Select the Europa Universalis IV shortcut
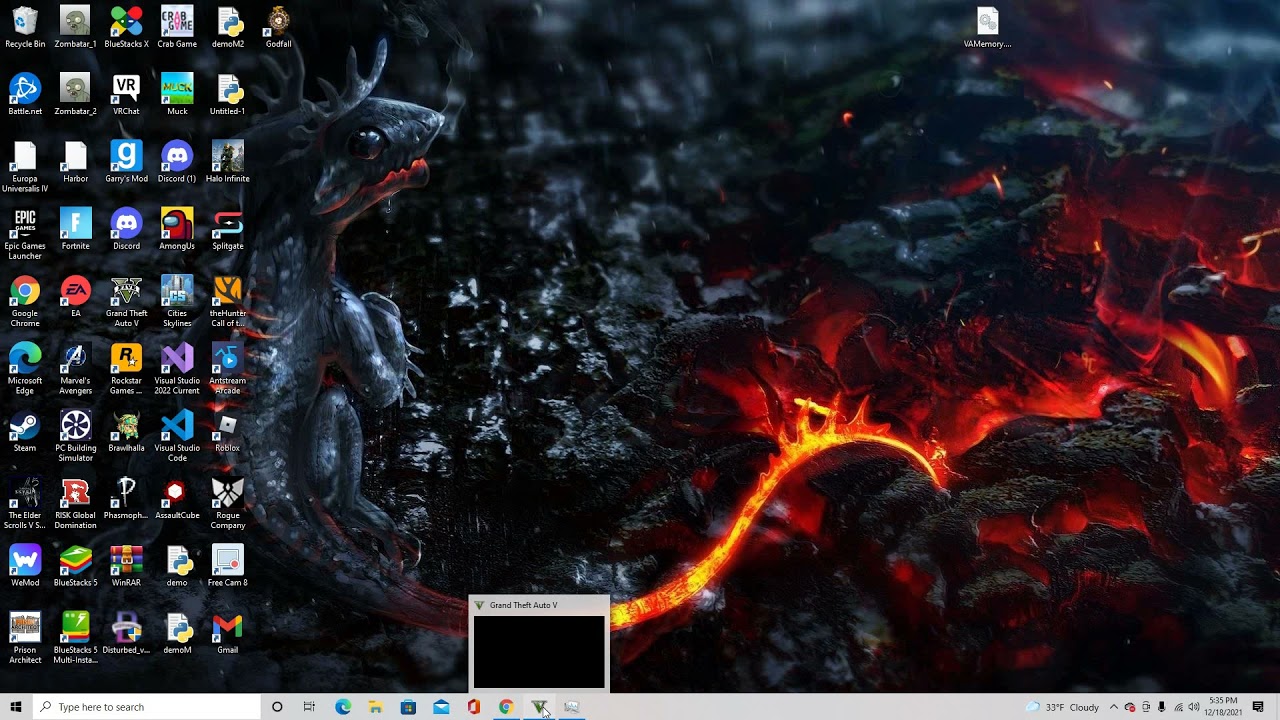This screenshot has height=720, width=1280. point(25,167)
